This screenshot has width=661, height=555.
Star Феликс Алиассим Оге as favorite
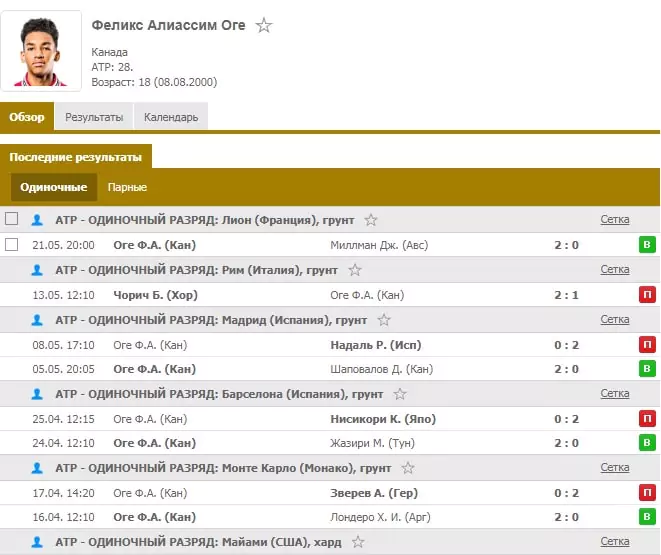[264, 25]
